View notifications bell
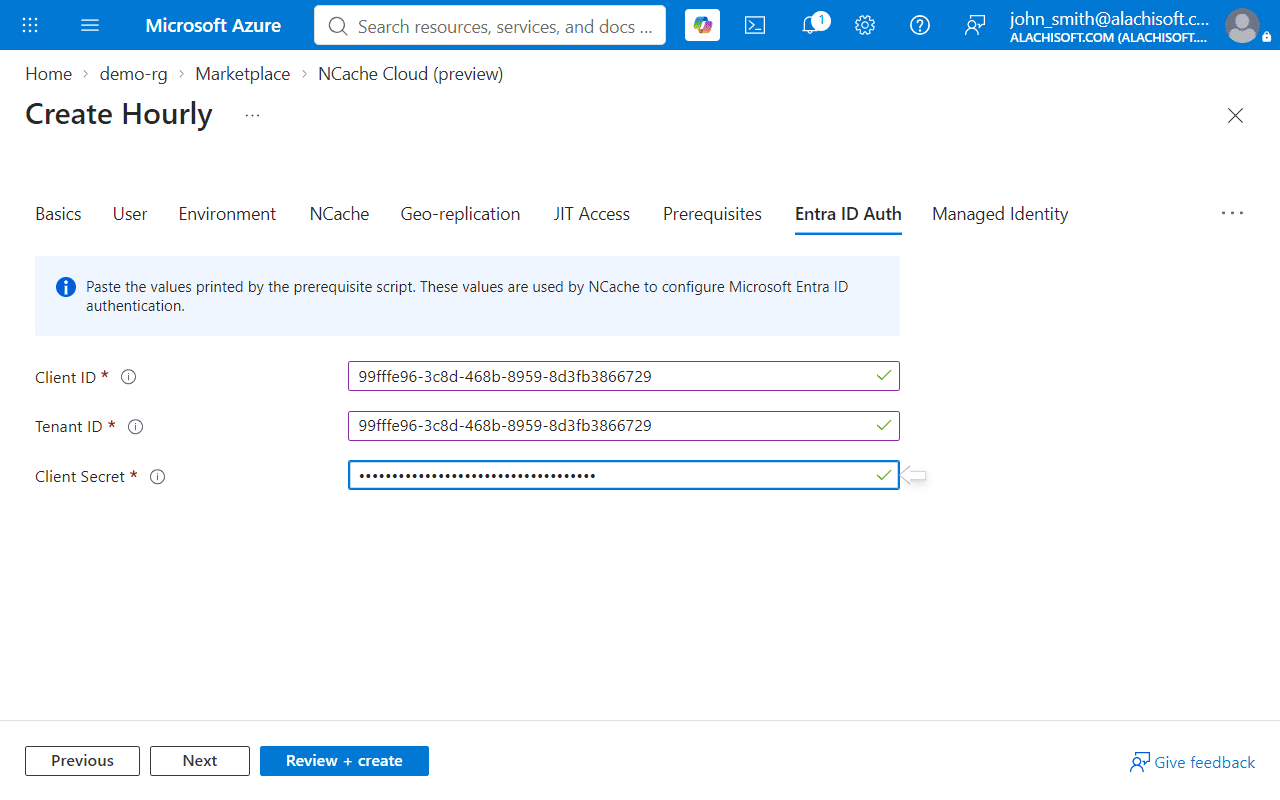This screenshot has width=1280, height=800. (x=813, y=25)
